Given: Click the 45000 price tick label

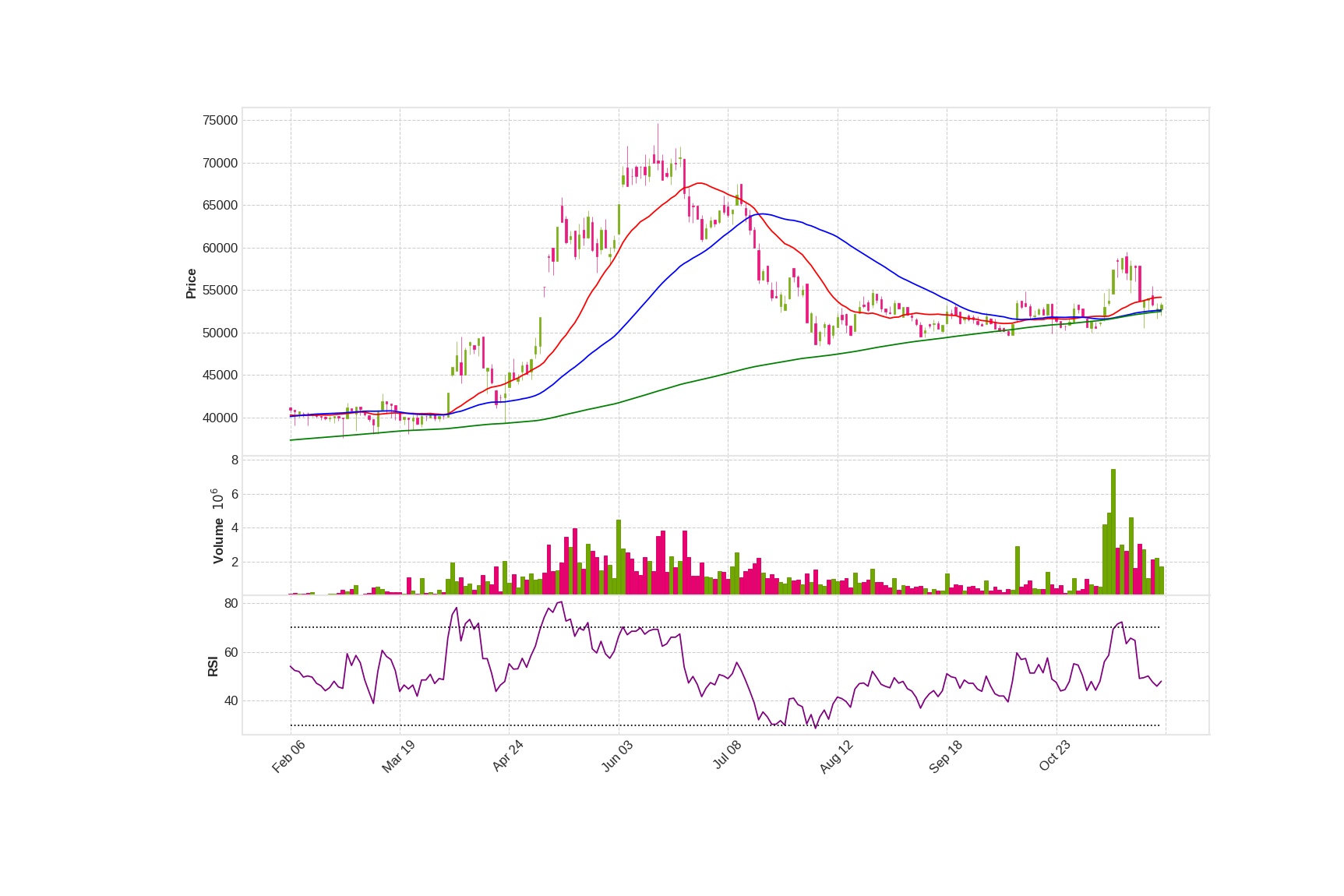Looking at the screenshot, I should tap(220, 376).
